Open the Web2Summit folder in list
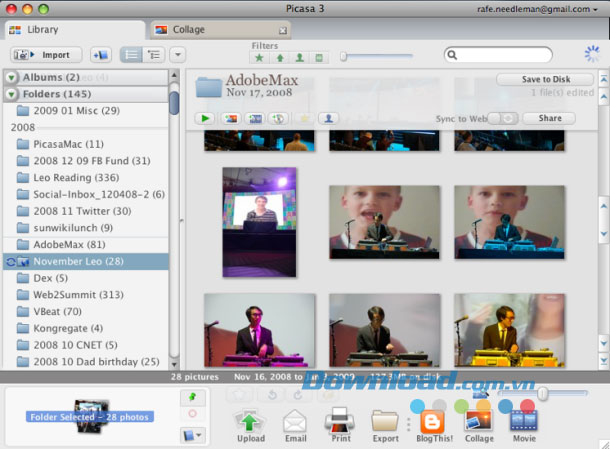 pos(77,294)
